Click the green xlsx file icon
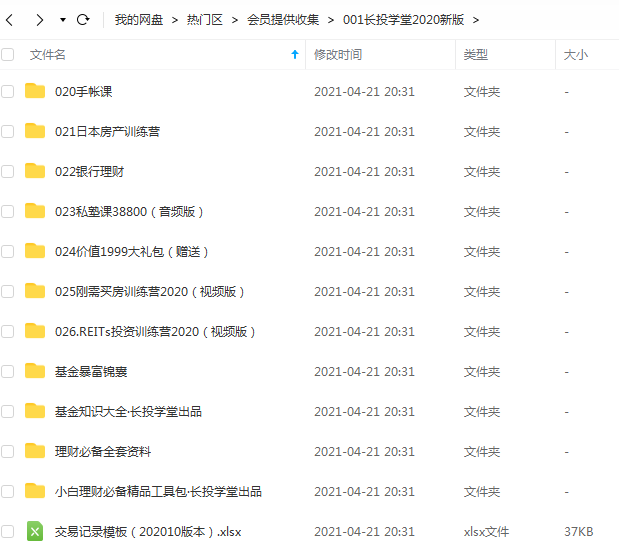Viewport: 619px width, 548px height. pyautogui.click(x=35, y=531)
